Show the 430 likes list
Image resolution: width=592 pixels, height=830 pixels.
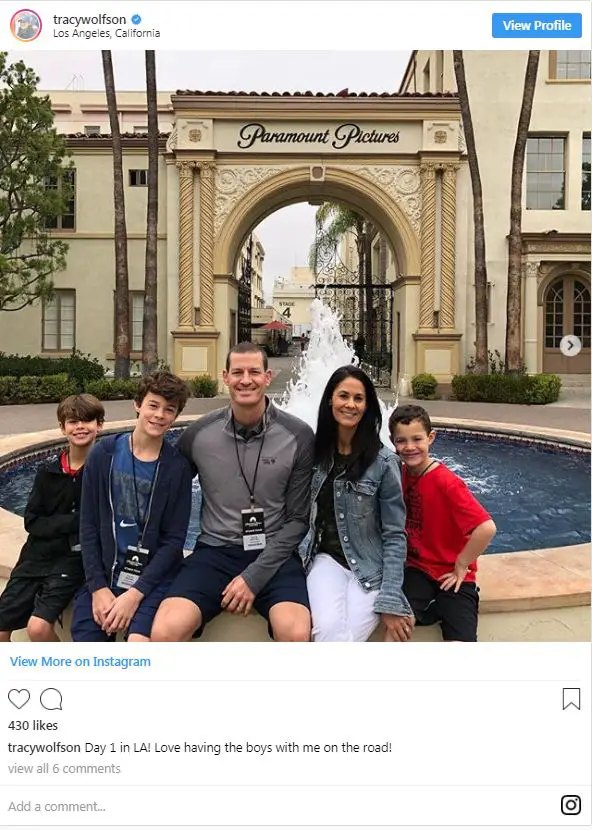coord(33,726)
